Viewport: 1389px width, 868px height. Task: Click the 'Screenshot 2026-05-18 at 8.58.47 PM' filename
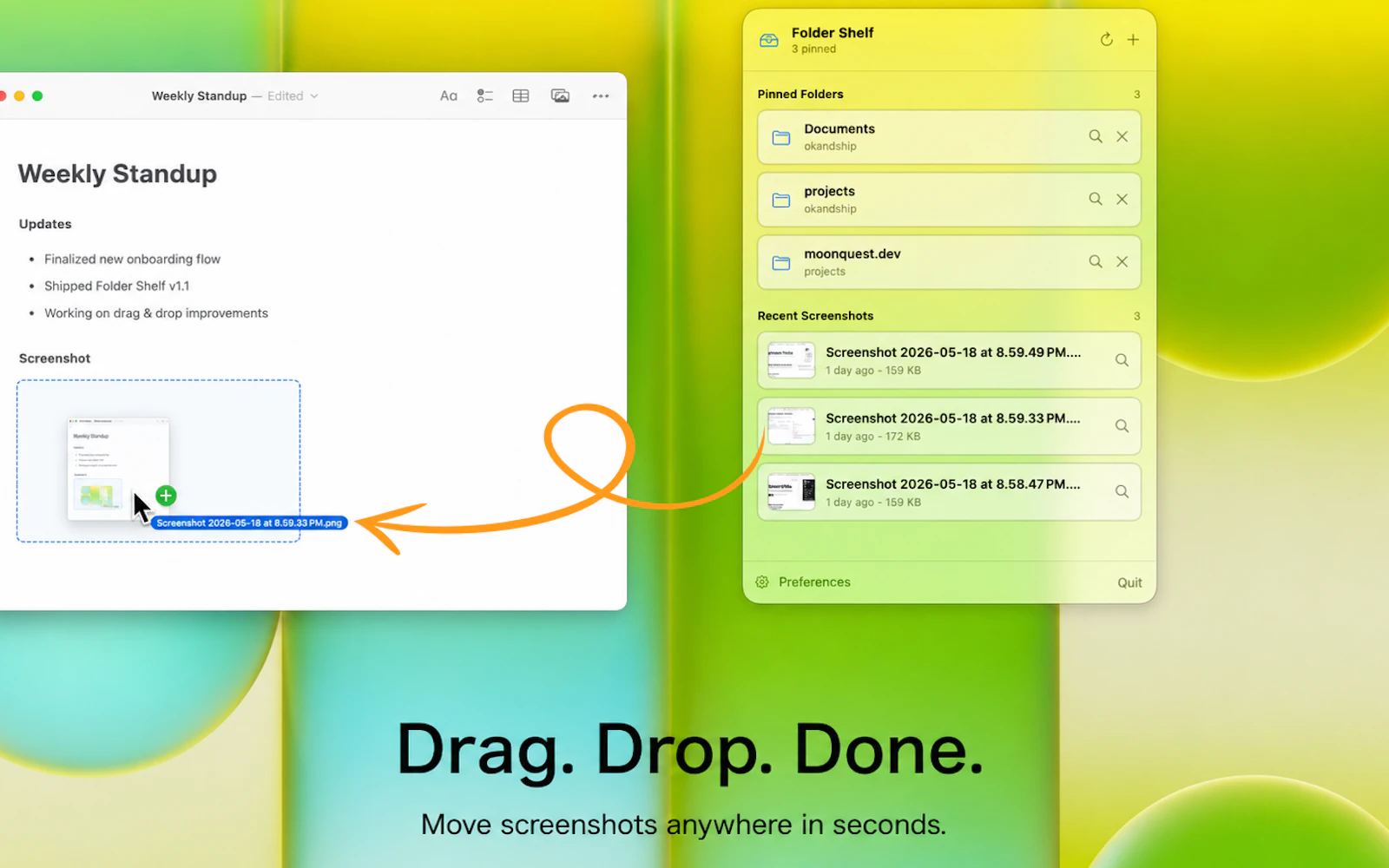(x=953, y=484)
